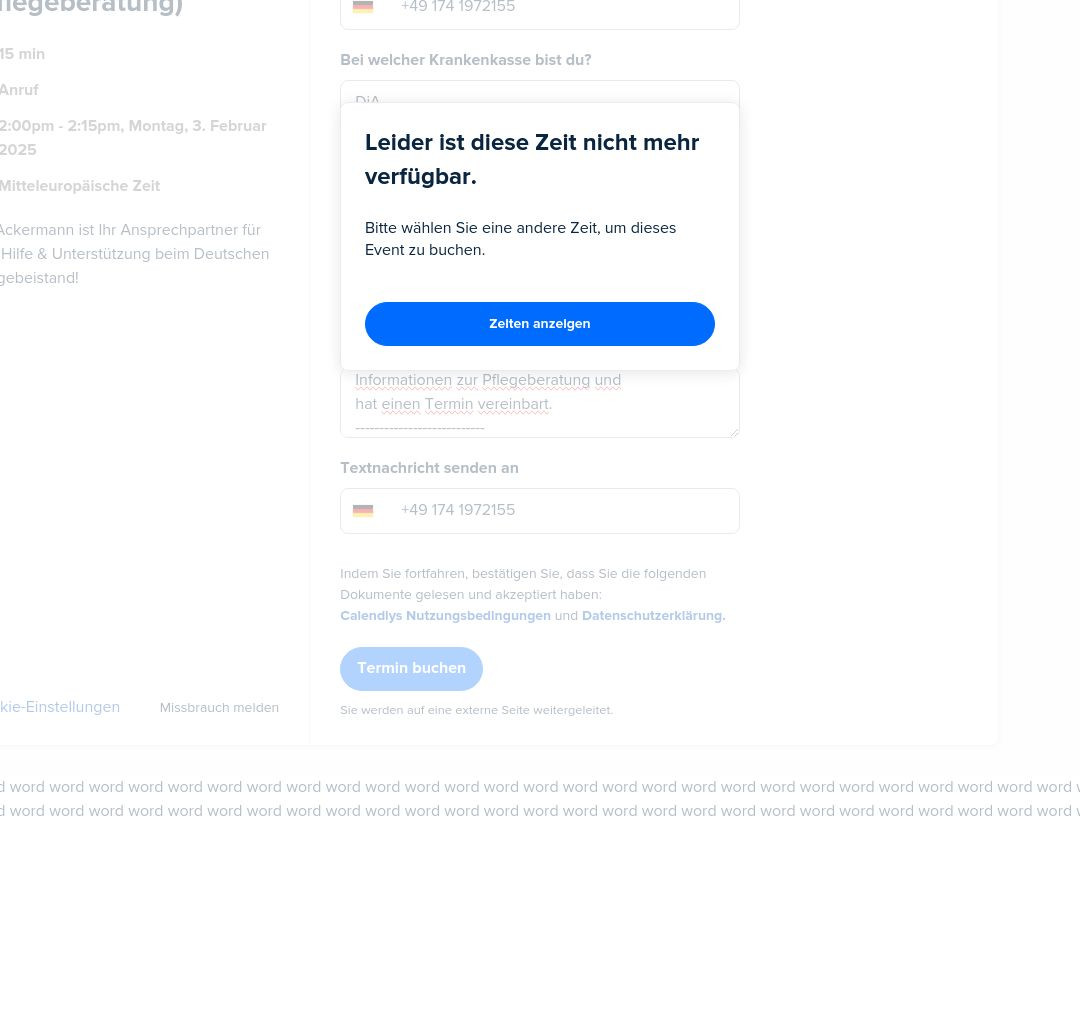Click Missbrauch melden link
Screen dimensions: 1080x1024
(x=219, y=707)
